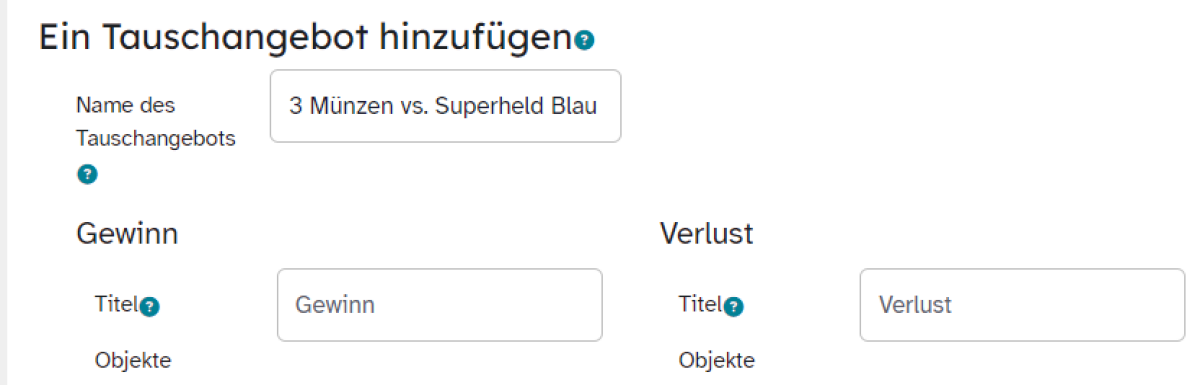Click the 'Objekte' label under Gewinn

tap(133, 360)
